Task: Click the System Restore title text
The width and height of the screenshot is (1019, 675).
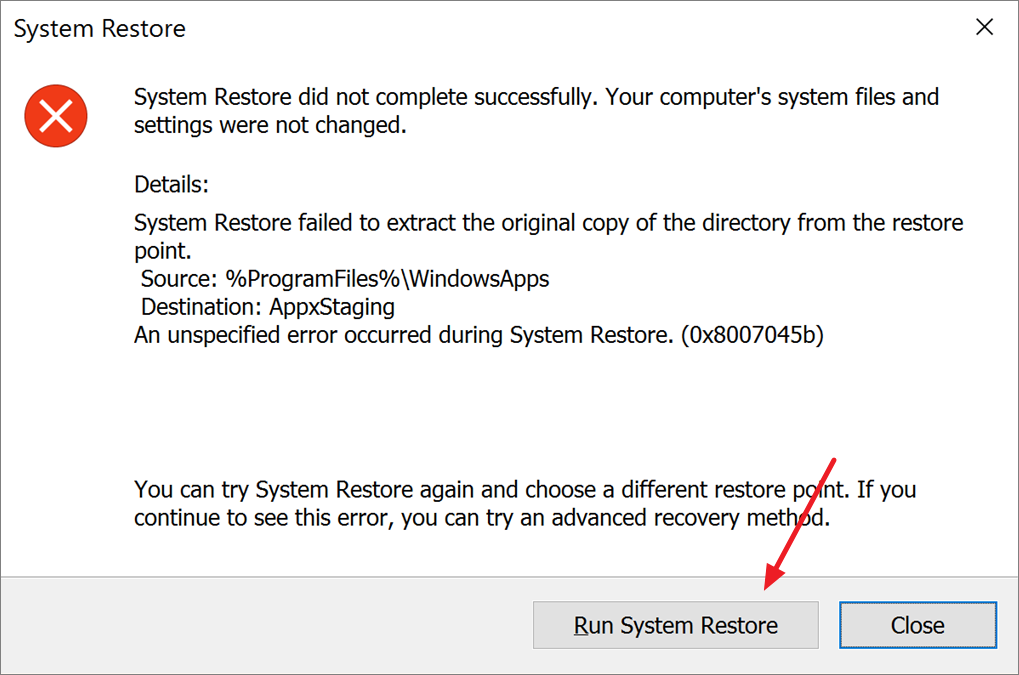Action: [x=98, y=28]
